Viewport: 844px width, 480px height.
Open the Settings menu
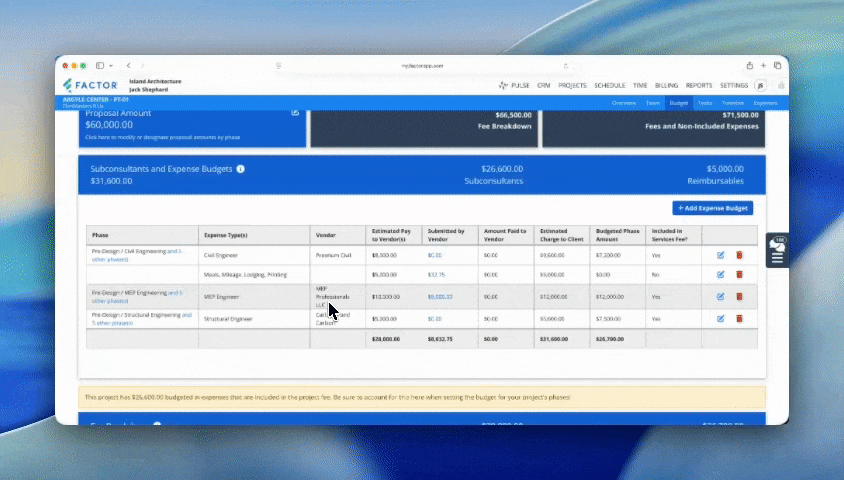tap(734, 86)
